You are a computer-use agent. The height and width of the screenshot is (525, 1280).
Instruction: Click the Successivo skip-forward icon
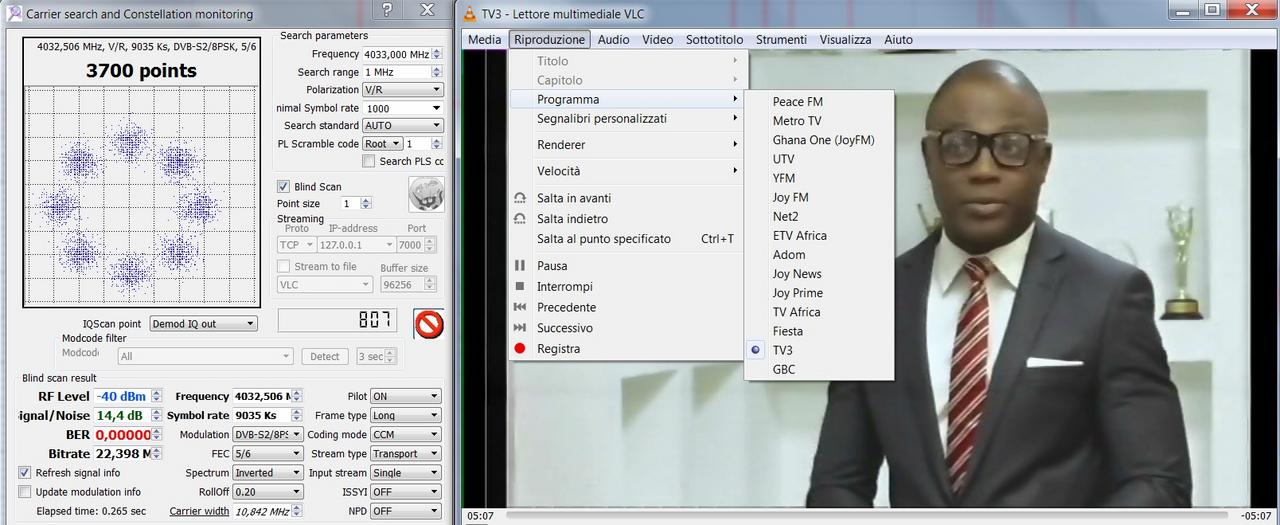pos(519,328)
